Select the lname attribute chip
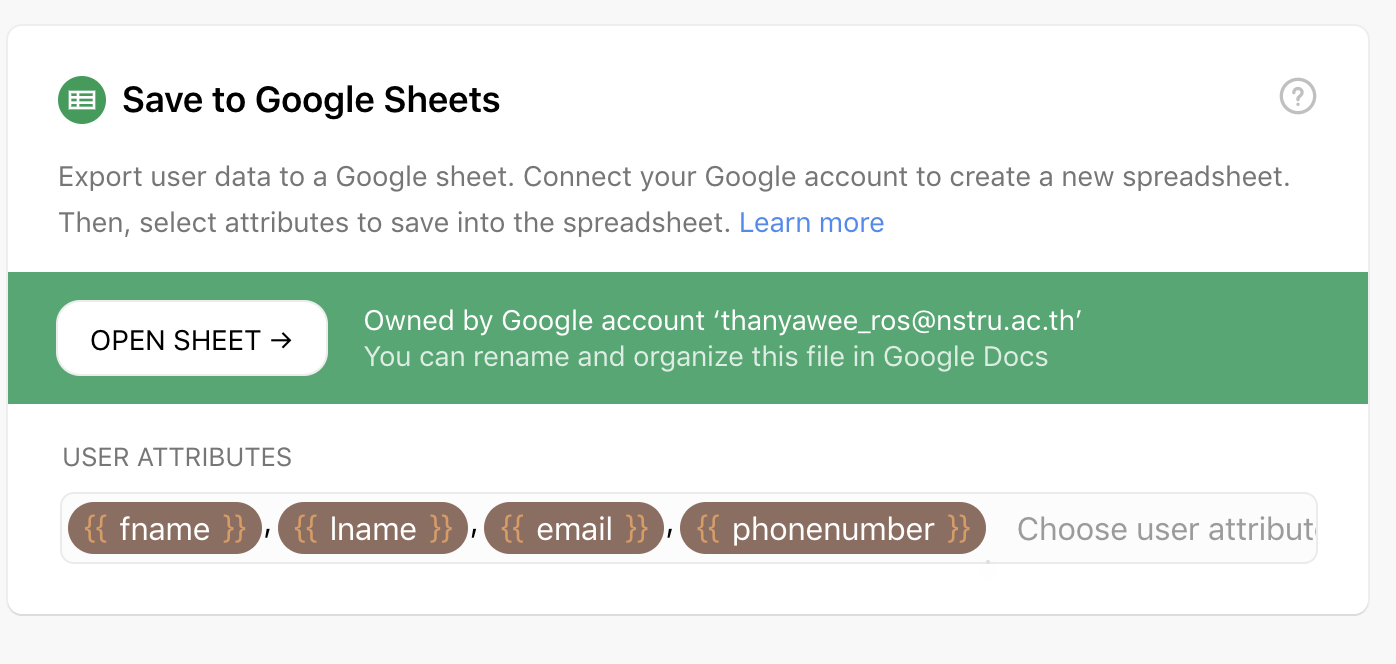Image resolution: width=1396 pixels, height=664 pixels. pyautogui.click(x=373, y=528)
